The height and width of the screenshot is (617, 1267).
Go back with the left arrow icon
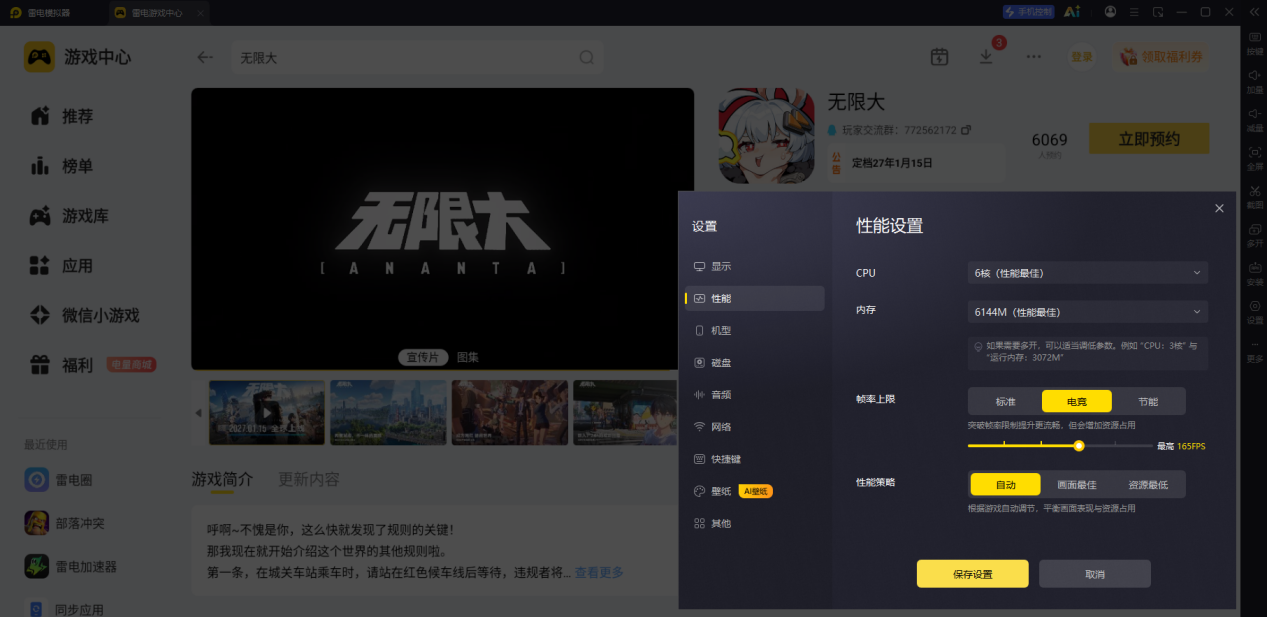tap(205, 57)
